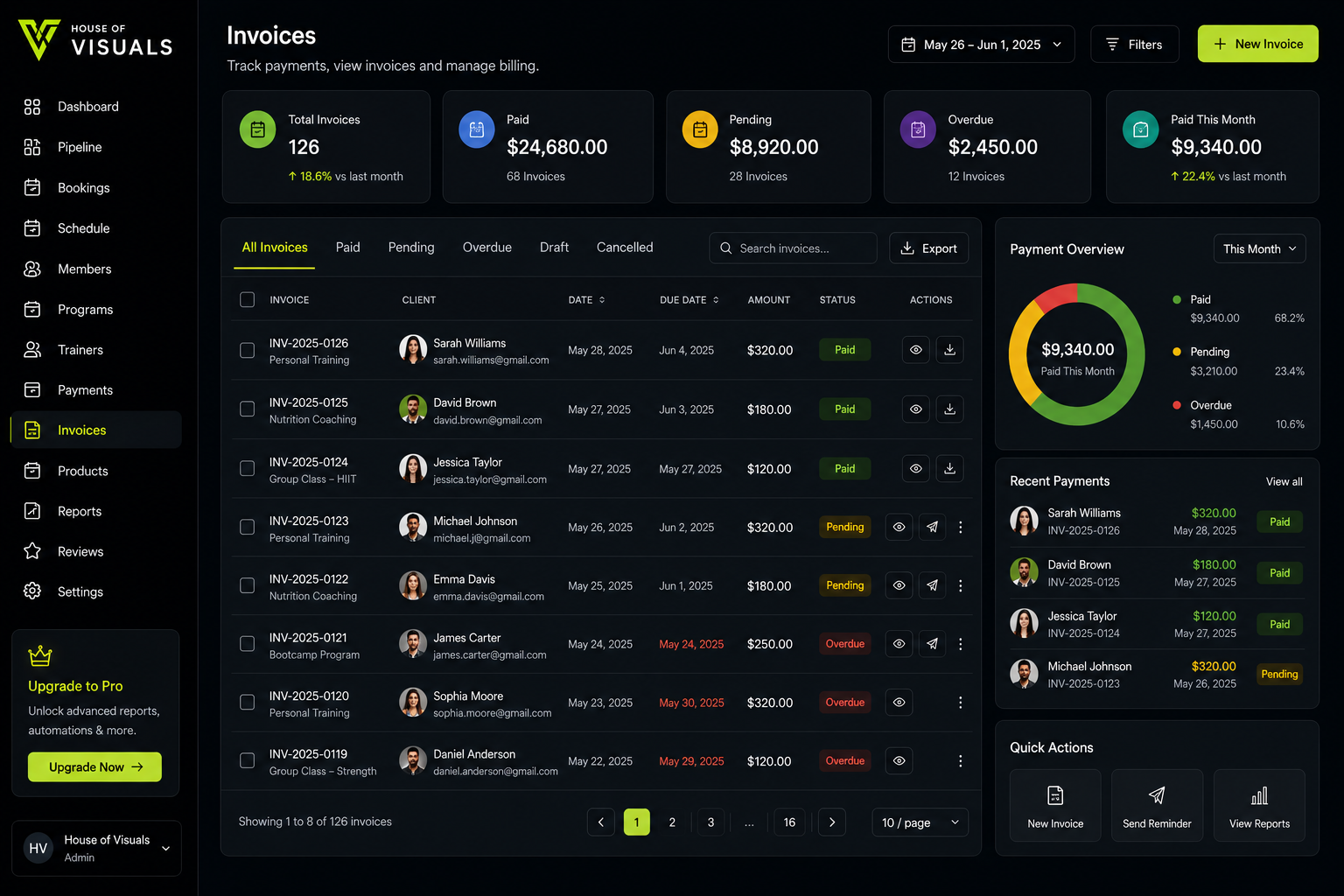
Task: Expand the House of Visuals account menu
Action: click(x=96, y=848)
